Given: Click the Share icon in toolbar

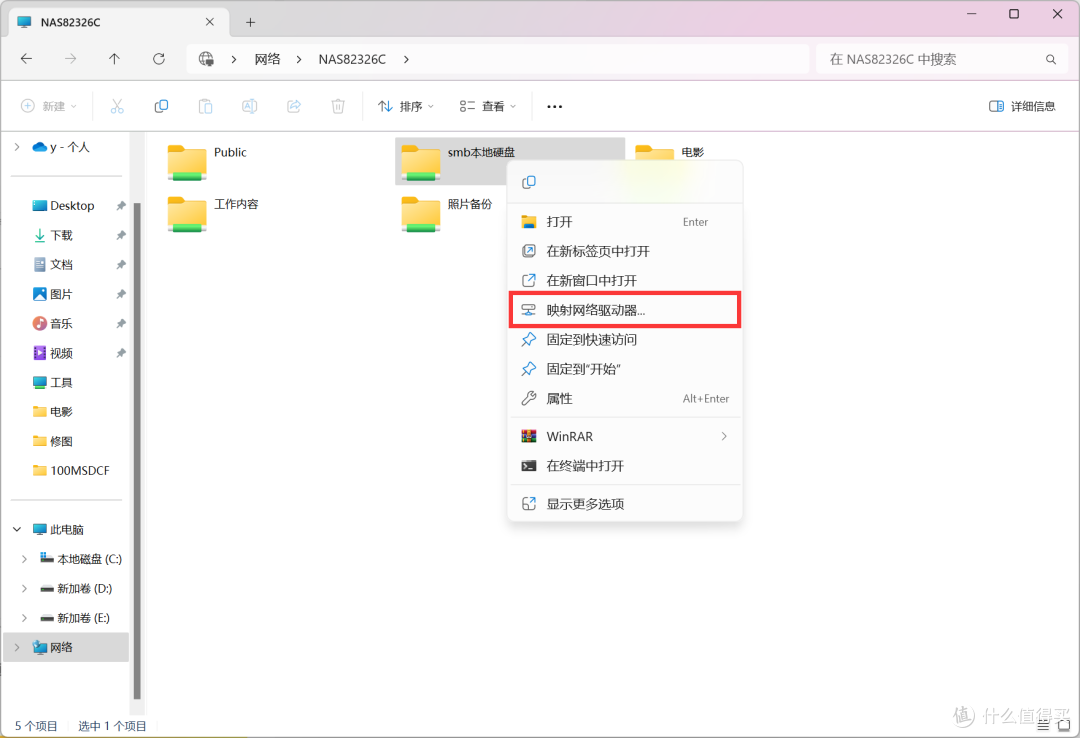Looking at the screenshot, I should point(294,106).
